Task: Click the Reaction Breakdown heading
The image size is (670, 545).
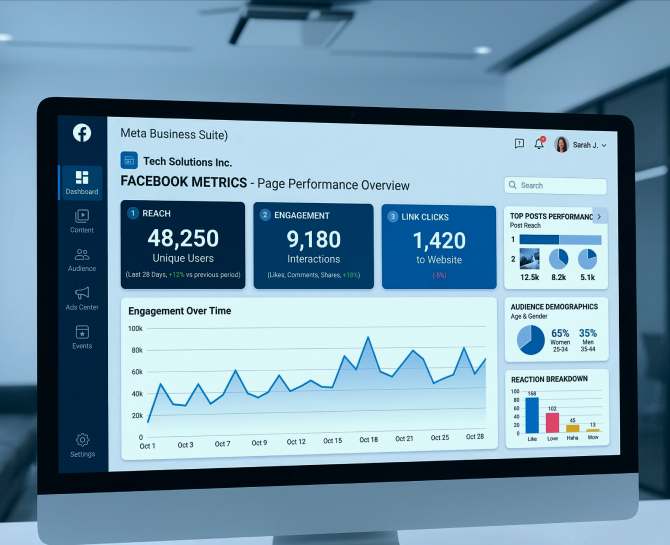Action: coord(550,379)
